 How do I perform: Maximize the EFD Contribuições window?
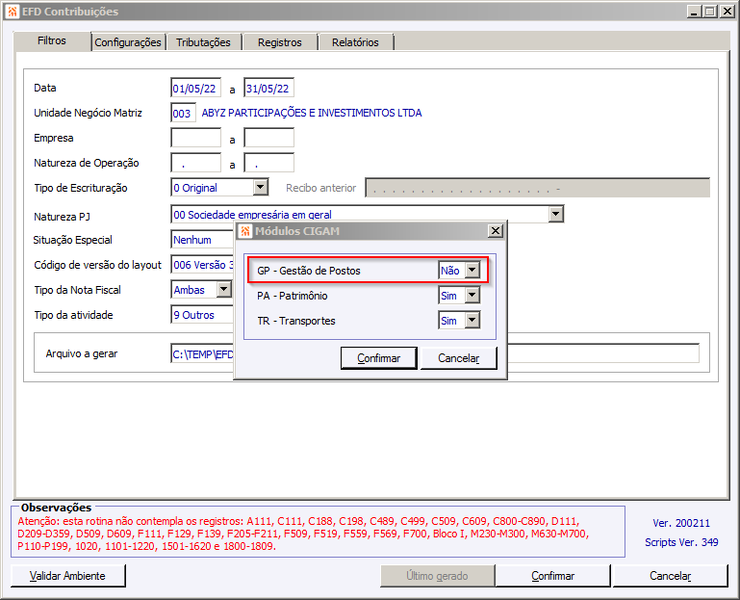click(710, 11)
